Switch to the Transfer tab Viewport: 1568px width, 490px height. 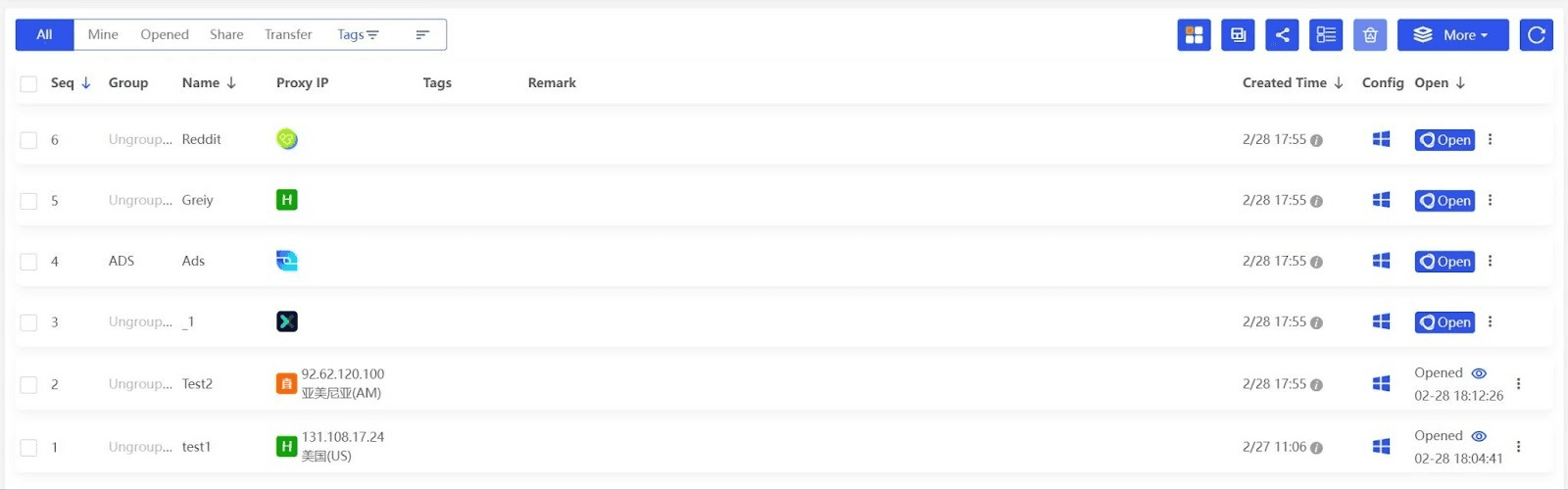pos(288,35)
